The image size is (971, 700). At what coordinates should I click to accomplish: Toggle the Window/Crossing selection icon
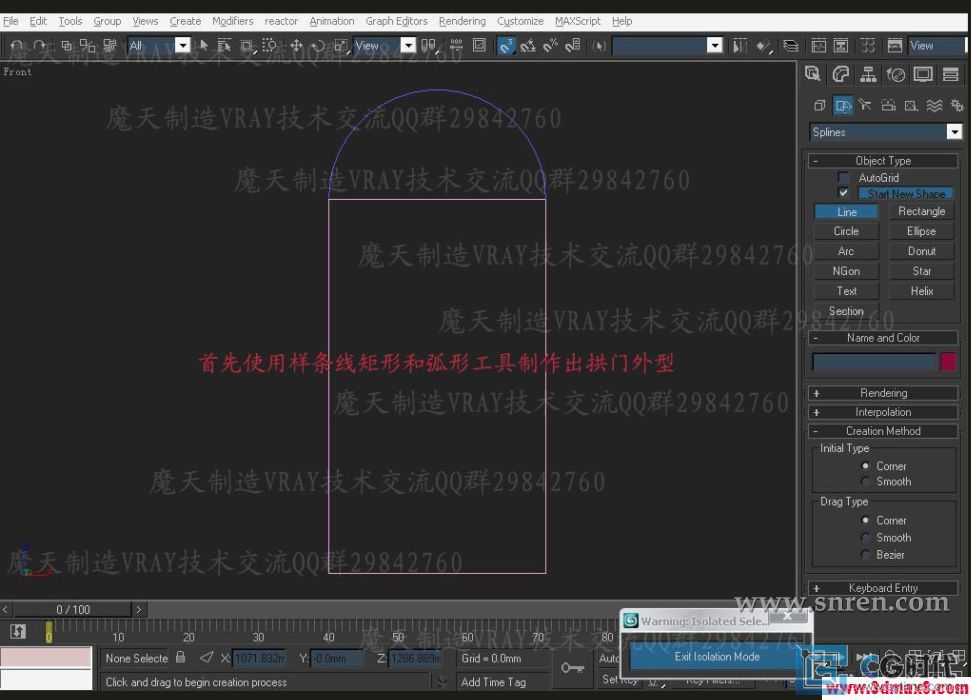tap(269, 45)
